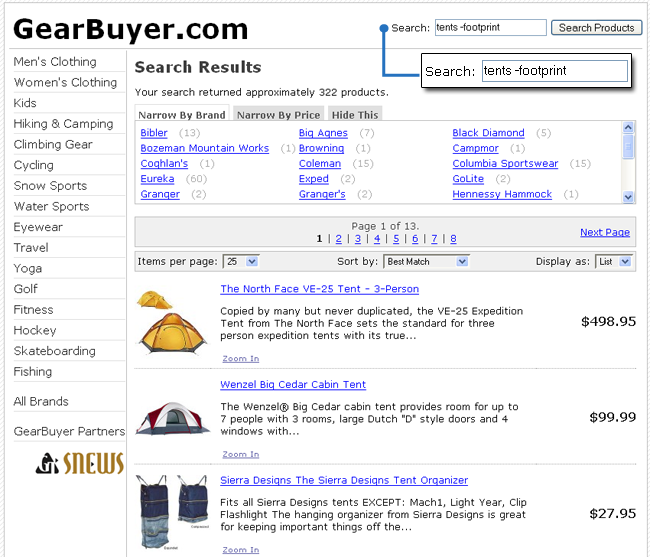Go to the Next Page link
The image size is (650, 557).
point(605,232)
